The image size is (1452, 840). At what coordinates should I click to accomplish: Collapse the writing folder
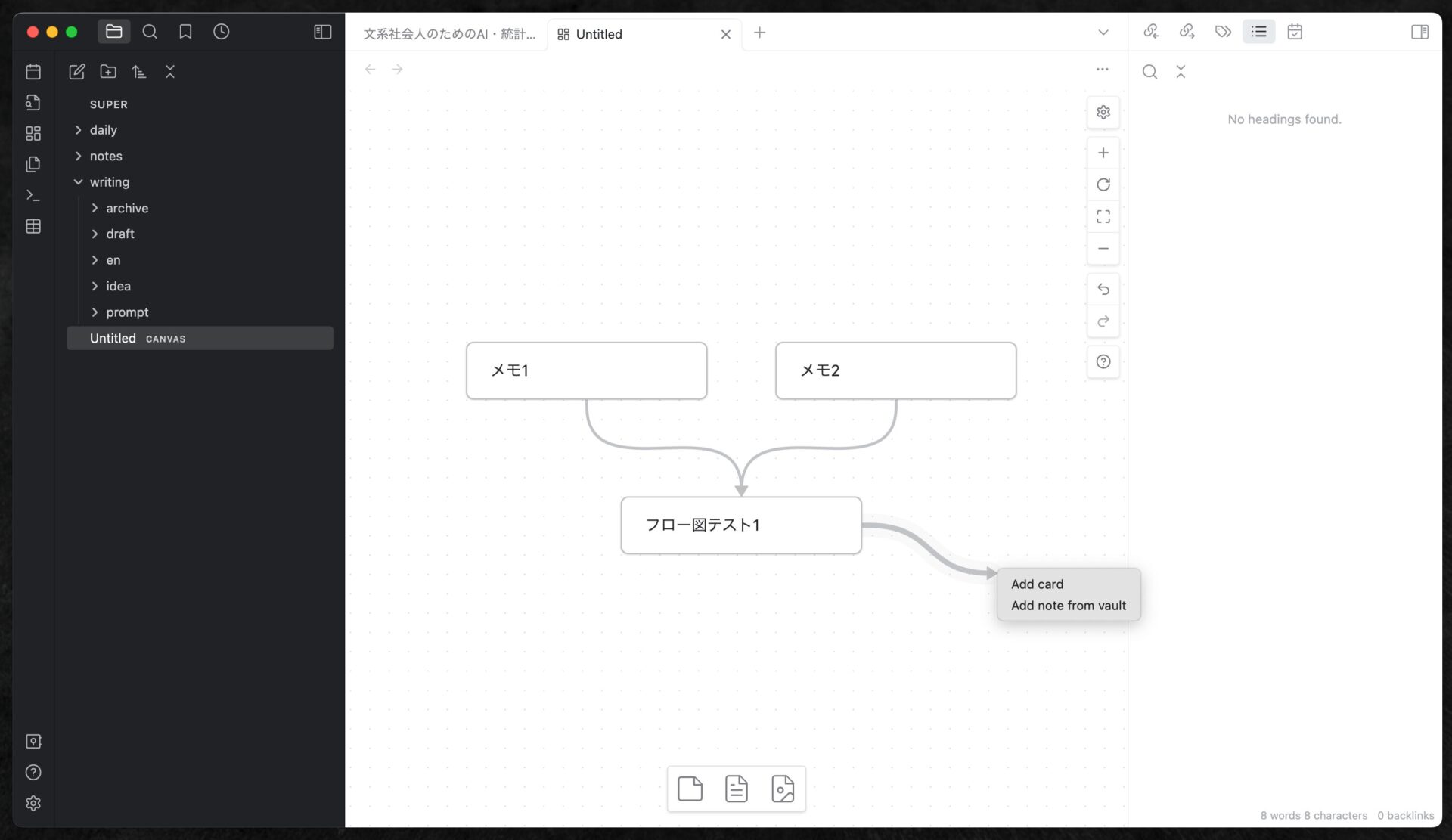pyautogui.click(x=109, y=182)
